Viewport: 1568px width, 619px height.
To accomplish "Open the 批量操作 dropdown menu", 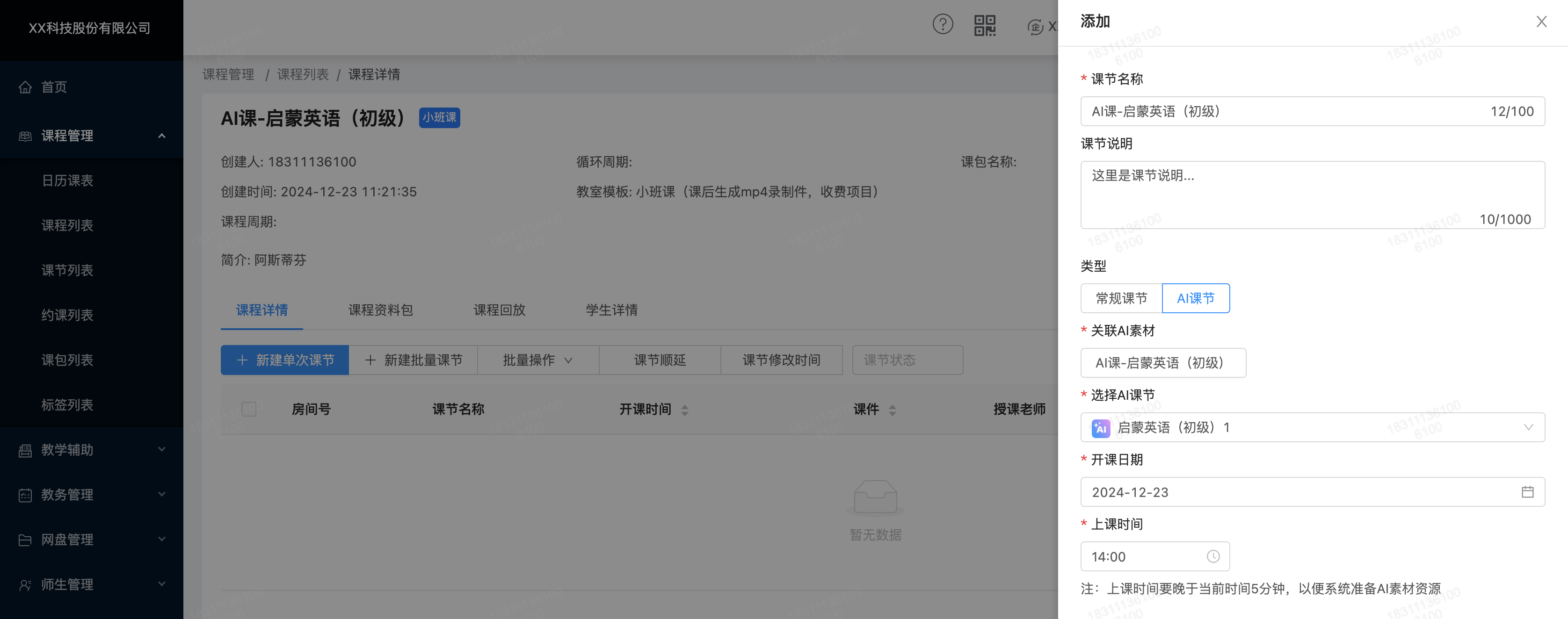I will 537,360.
